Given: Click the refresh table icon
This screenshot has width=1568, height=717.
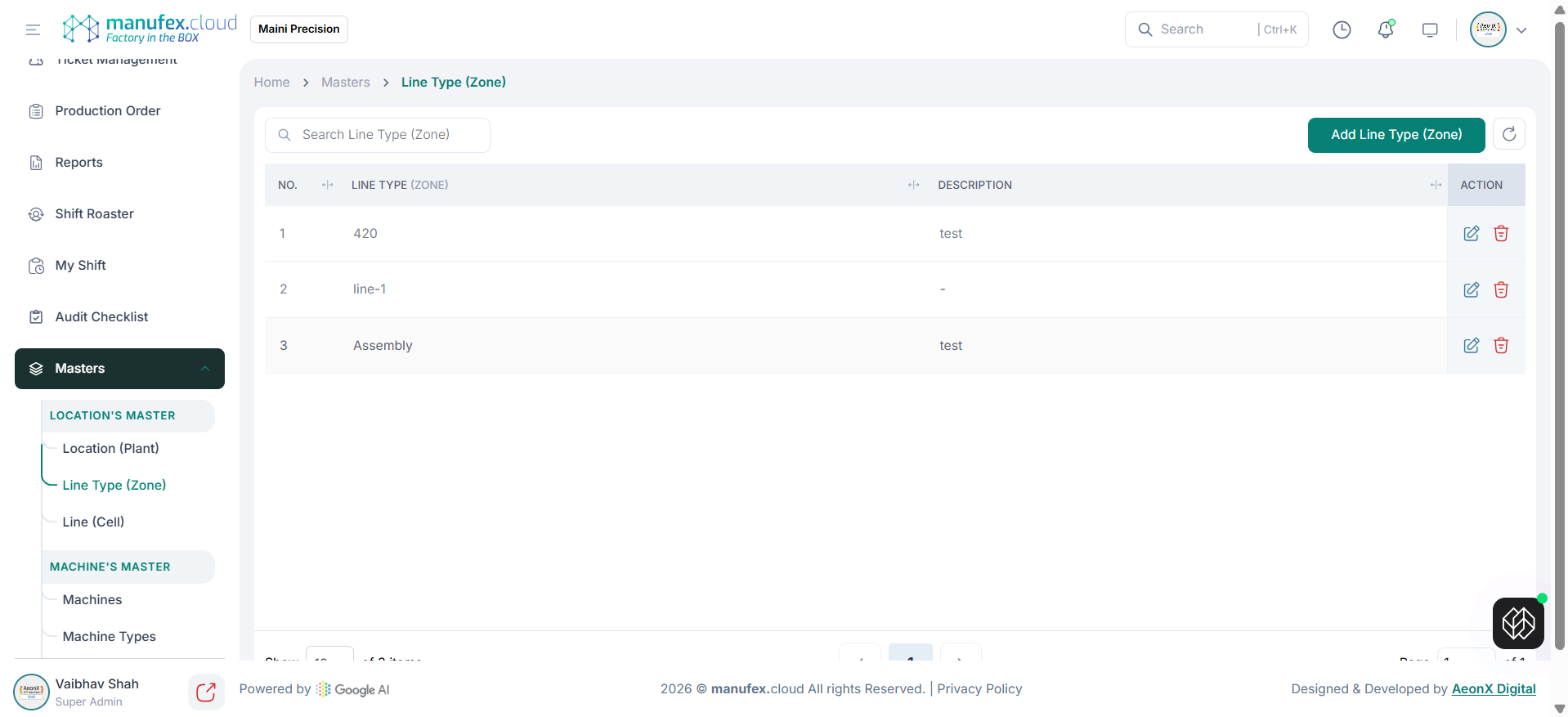Looking at the screenshot, I should point(1509,135).
